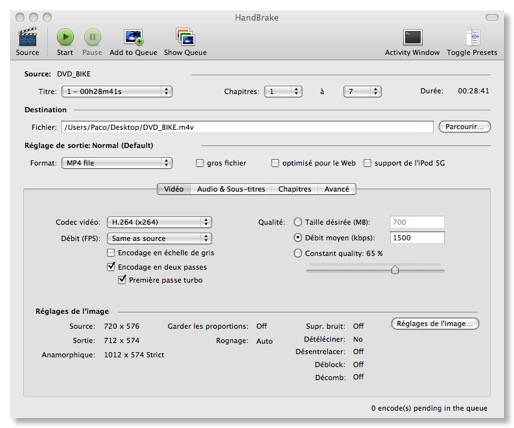Click the Rognage value Auto

[x=264, y=341]
